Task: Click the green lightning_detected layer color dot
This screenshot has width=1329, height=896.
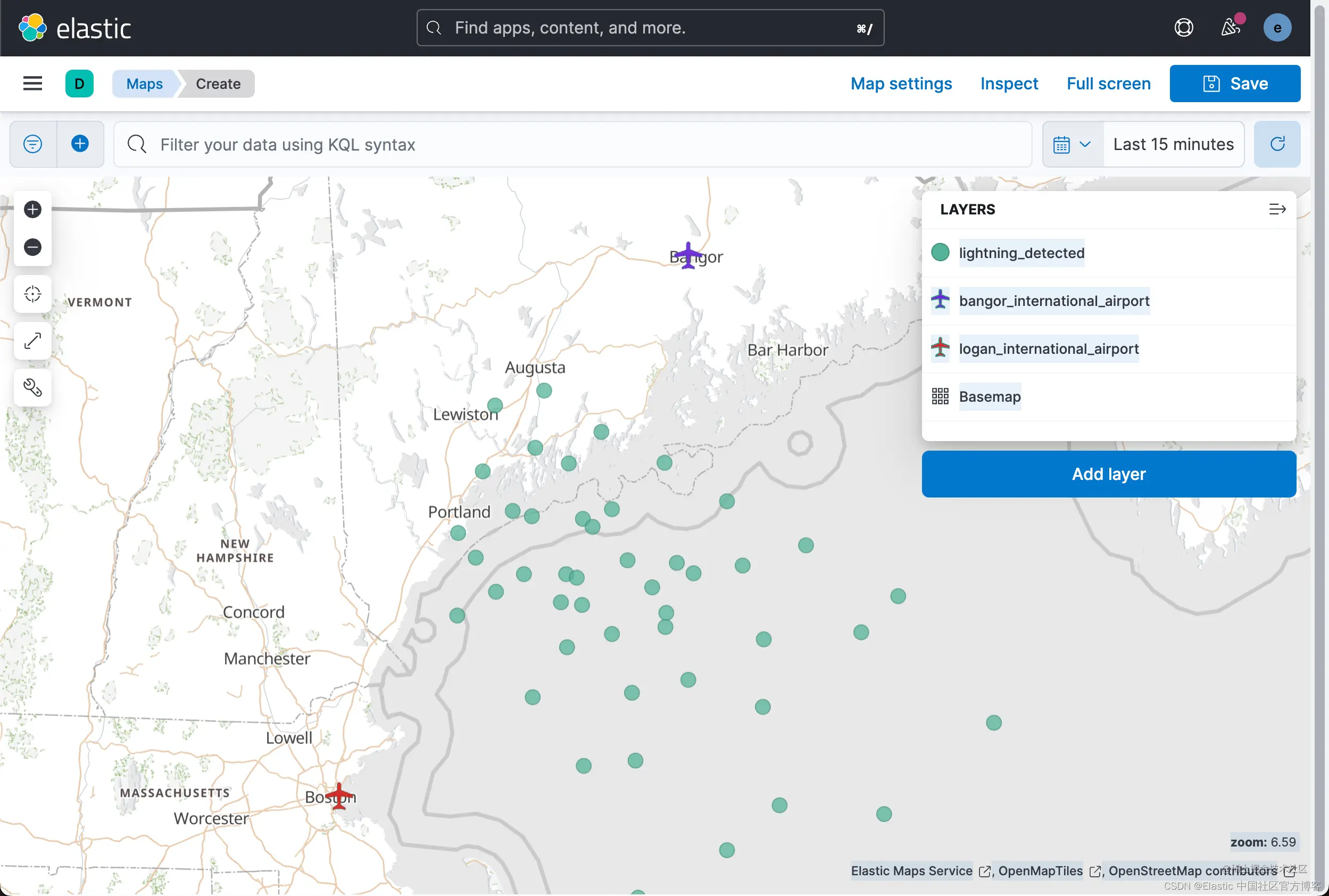Action: 940,252
